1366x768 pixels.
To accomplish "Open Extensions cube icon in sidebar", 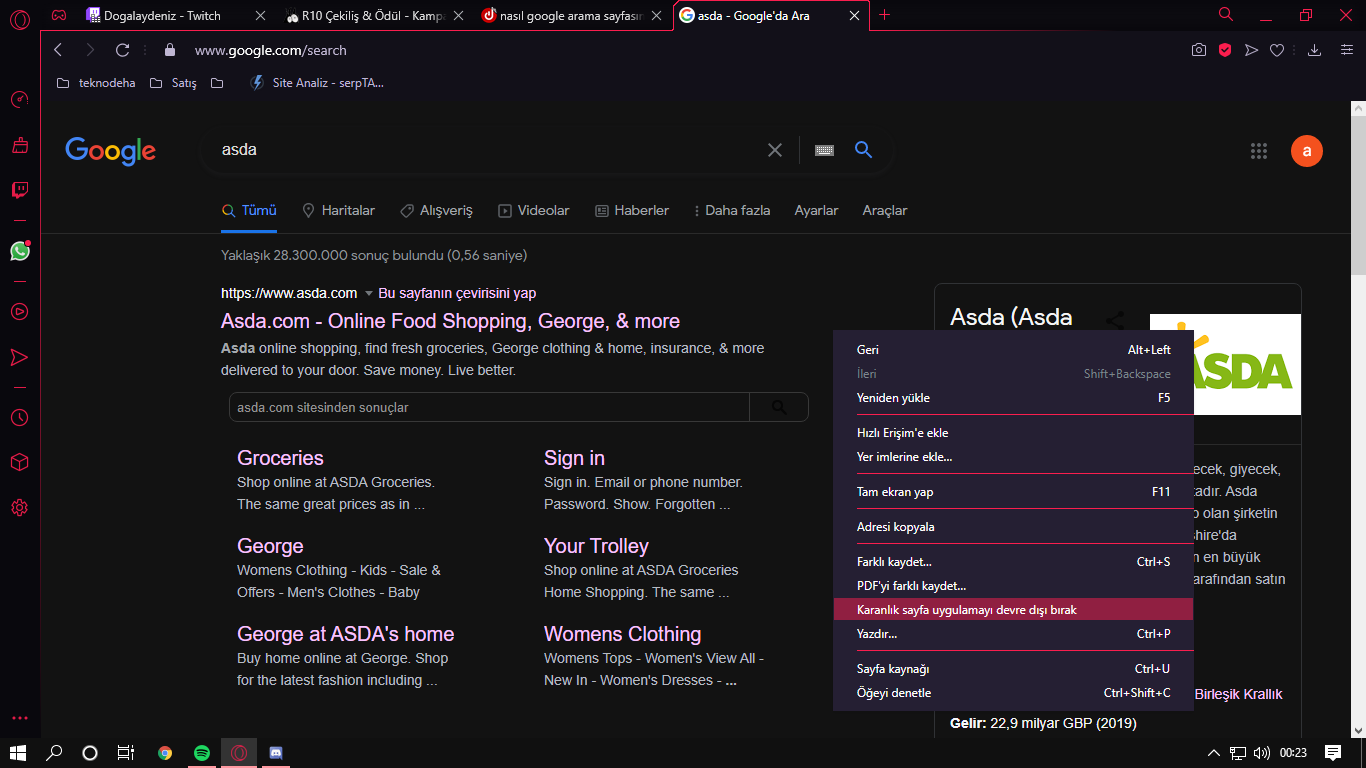I will [19, 462].
